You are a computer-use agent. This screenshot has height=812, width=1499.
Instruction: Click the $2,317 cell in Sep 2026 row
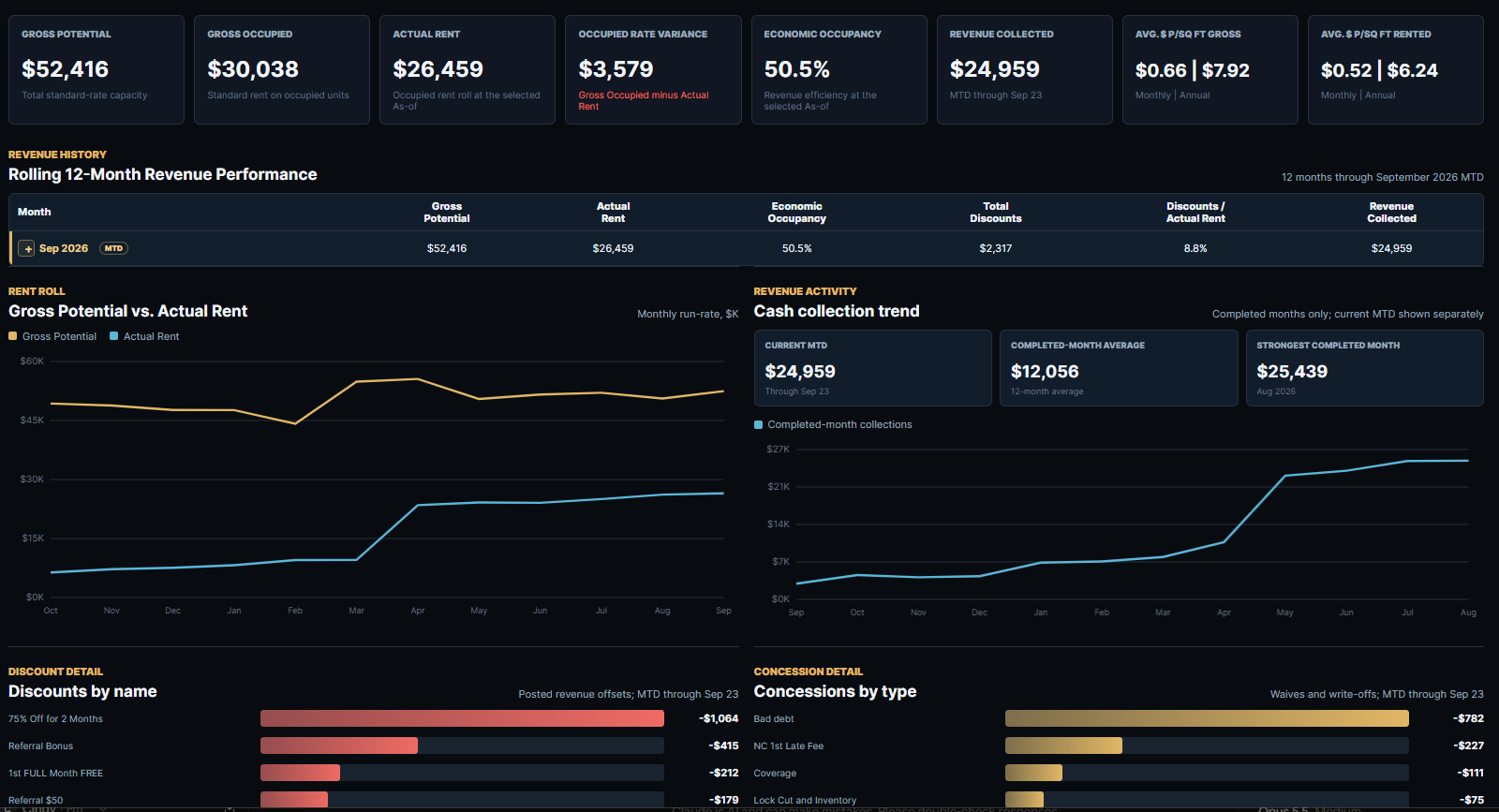click(x=996, y=248)
